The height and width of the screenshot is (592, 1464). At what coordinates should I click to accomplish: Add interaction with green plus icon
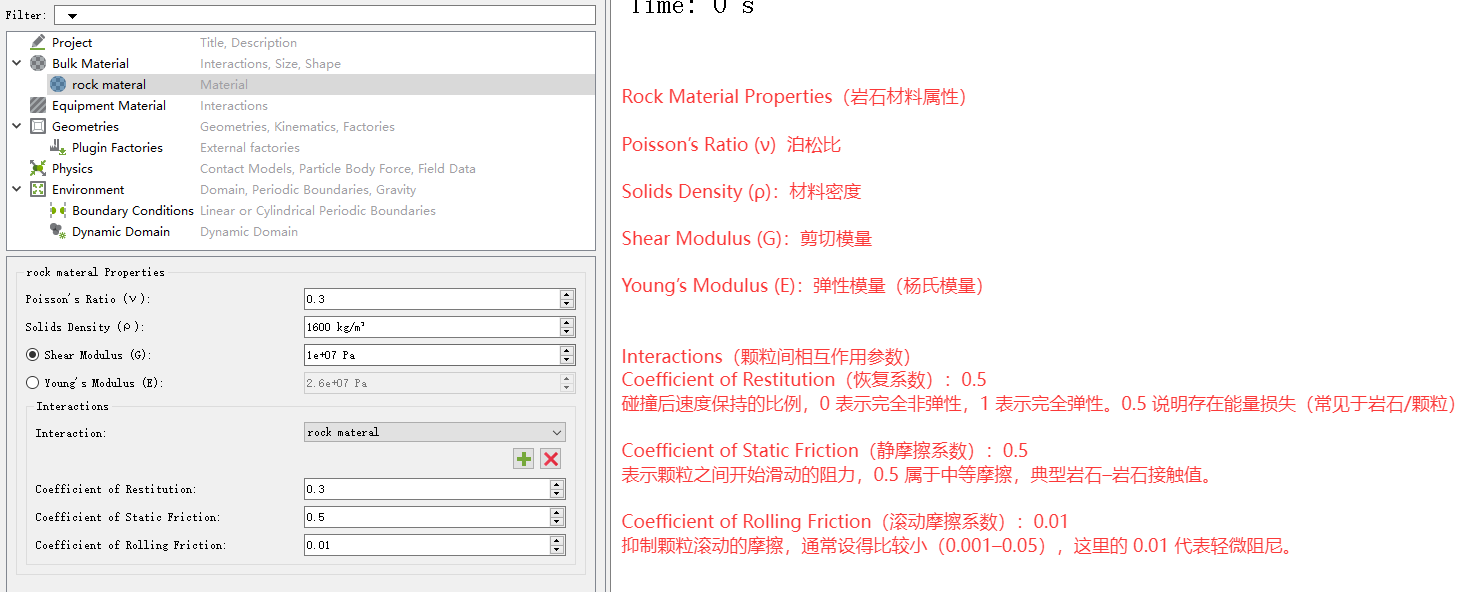coord(524,458)
